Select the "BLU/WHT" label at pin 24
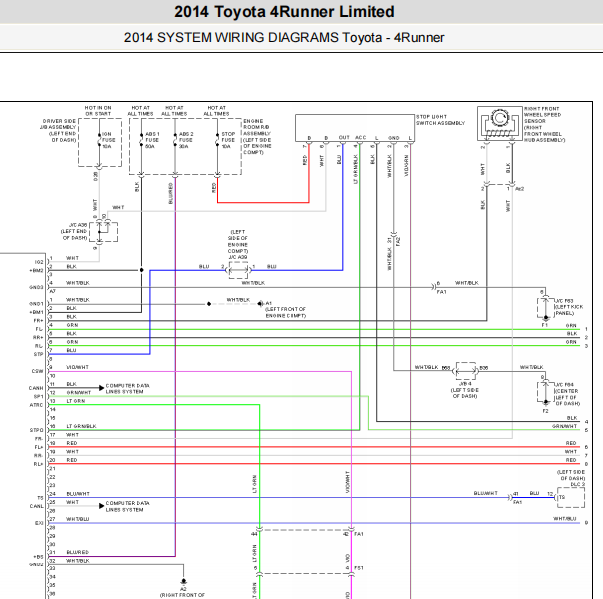The height and width of the screenshot is (599, 603). coord(78,494)
